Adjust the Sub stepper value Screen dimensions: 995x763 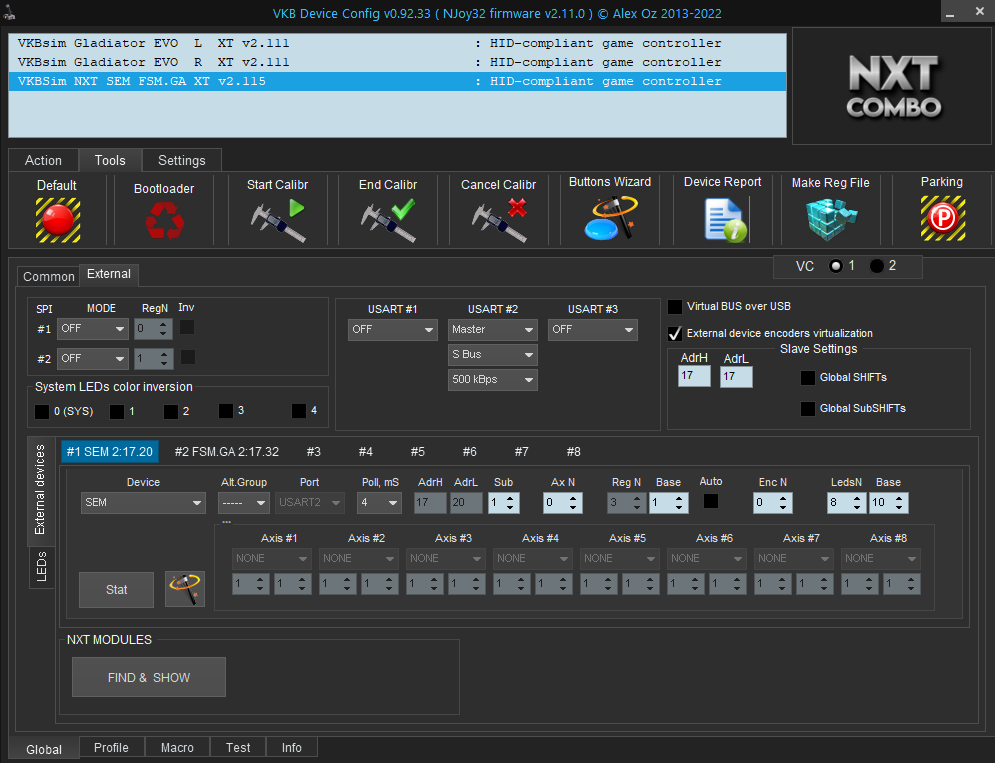coord(504,503)
